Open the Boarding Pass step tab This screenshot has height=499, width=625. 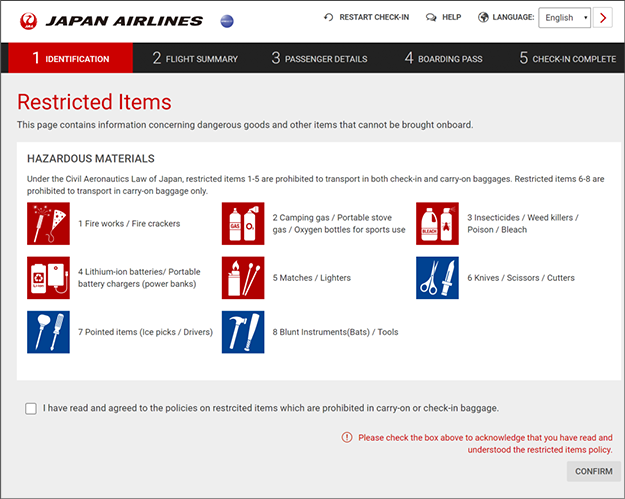pos(443,58)
